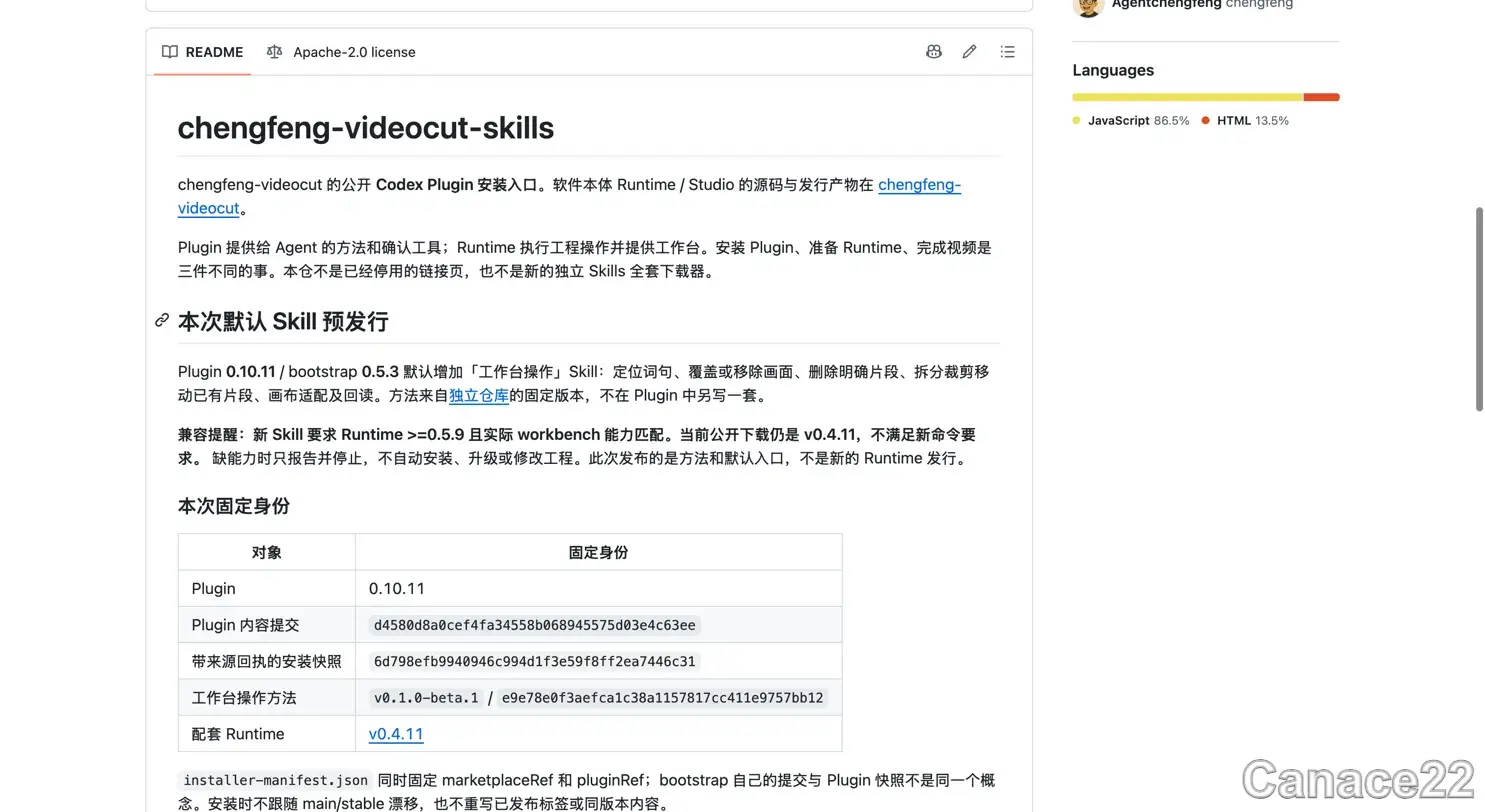This screenshot has width=1485, height=812.
Task: Click the 固定身份 column header
Action: pyautogui.click(x=599, y=552)
